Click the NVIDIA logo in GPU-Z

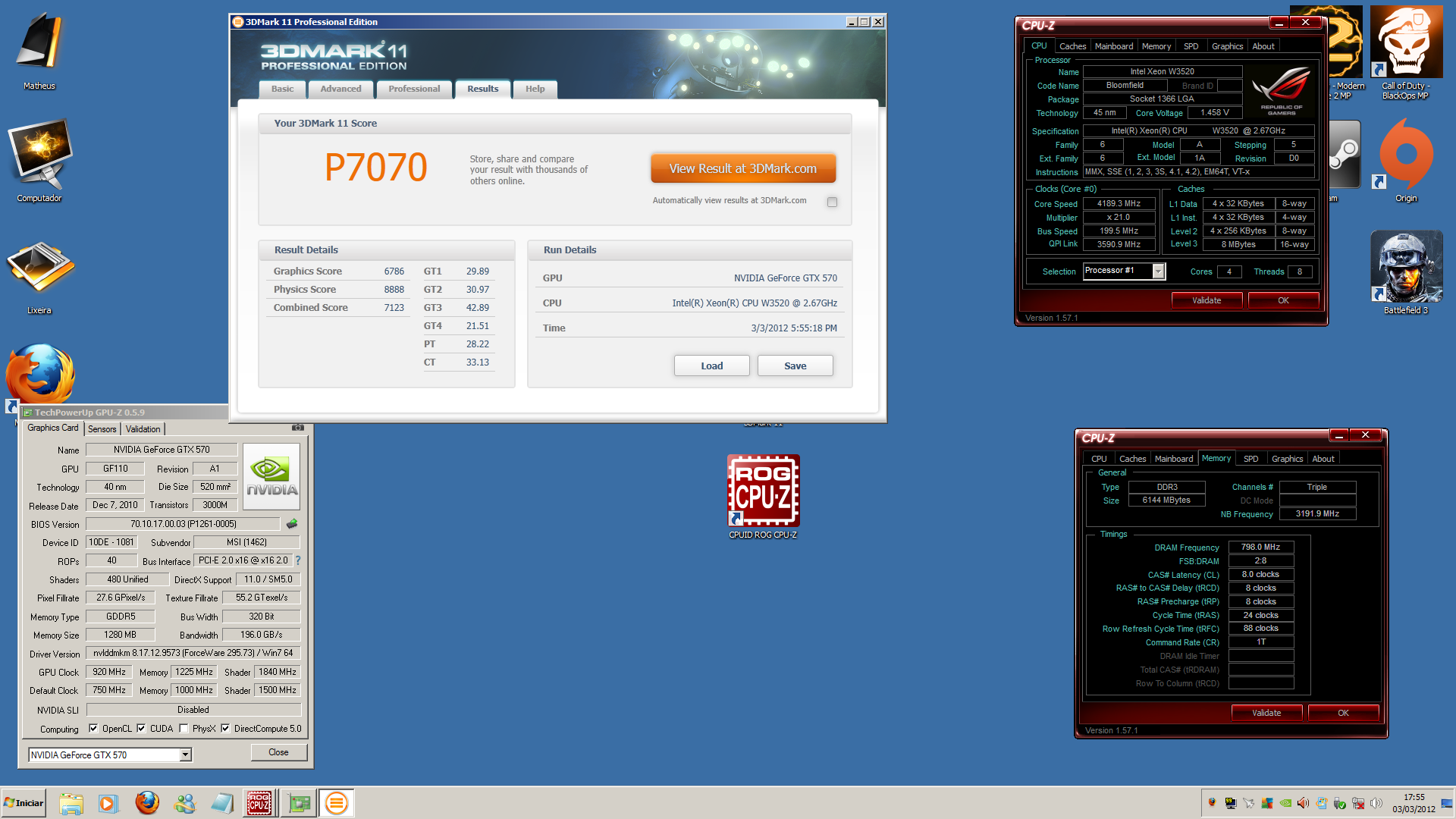[x=272, y=476]
